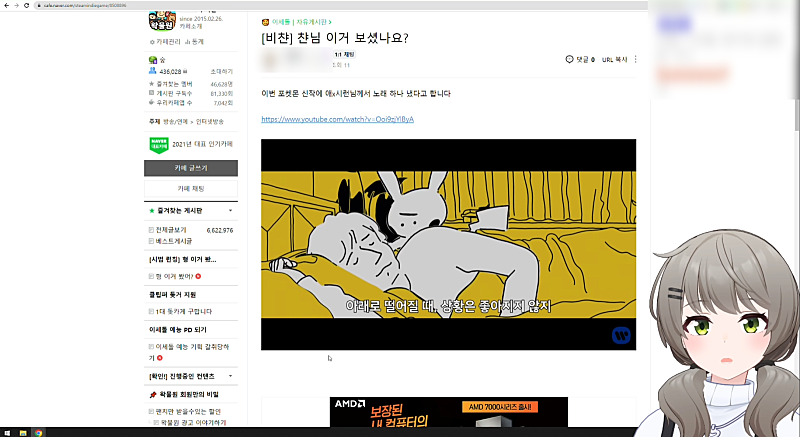
Task: Click the 인터넷방송 topic link
Action: pyautogui.click(x=210, y=122)
